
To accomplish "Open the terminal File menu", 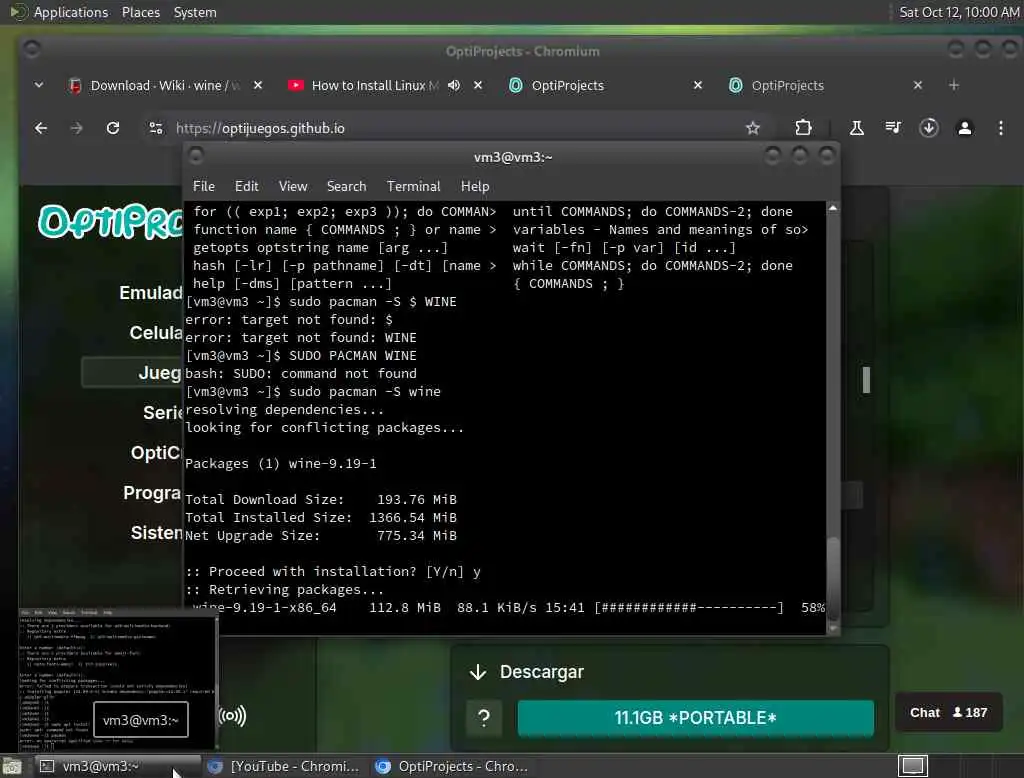I will tap(204, 186).
